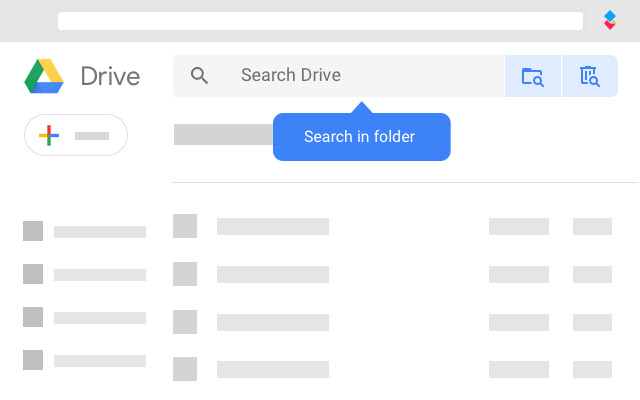Select the second sidebar item icon
Viewport: 640px width, 400px height.
pos(33,274)
